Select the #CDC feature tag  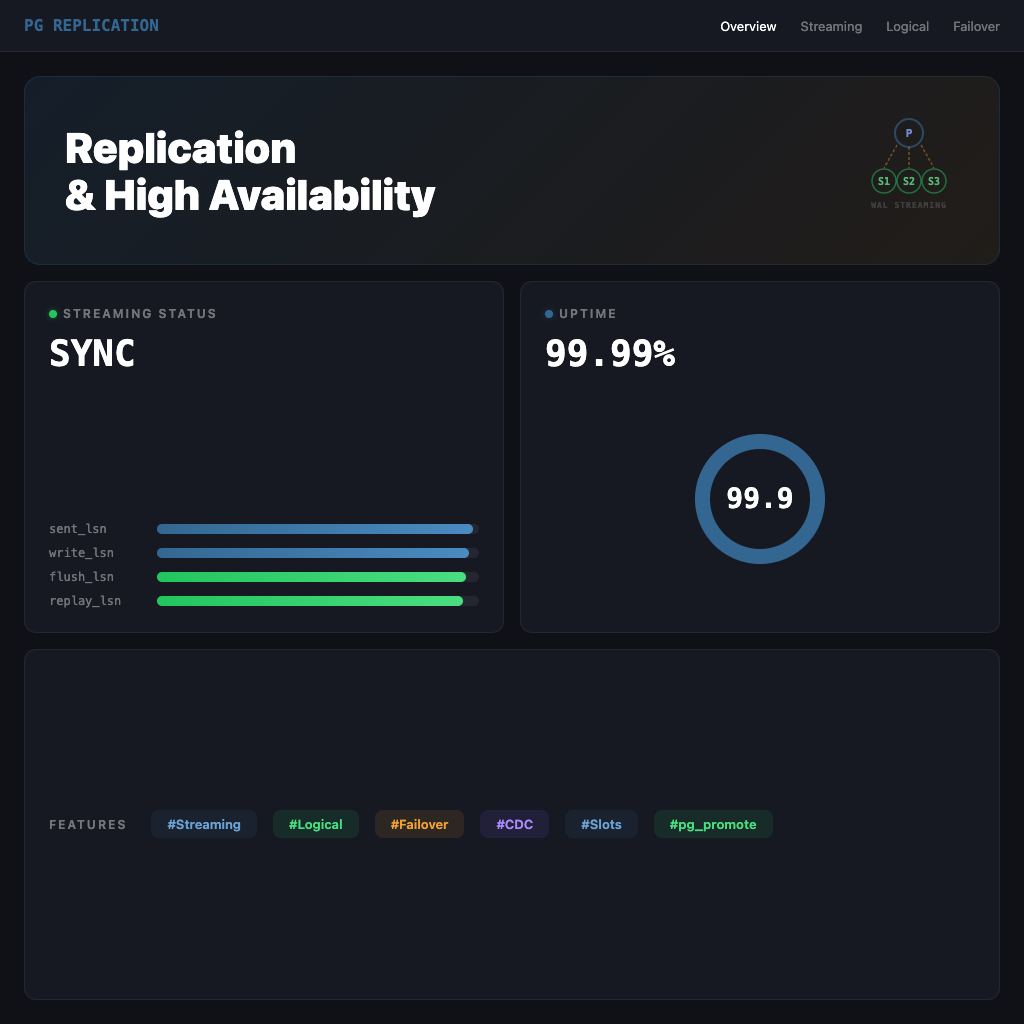pyautogui.click(x=514, y=824)
